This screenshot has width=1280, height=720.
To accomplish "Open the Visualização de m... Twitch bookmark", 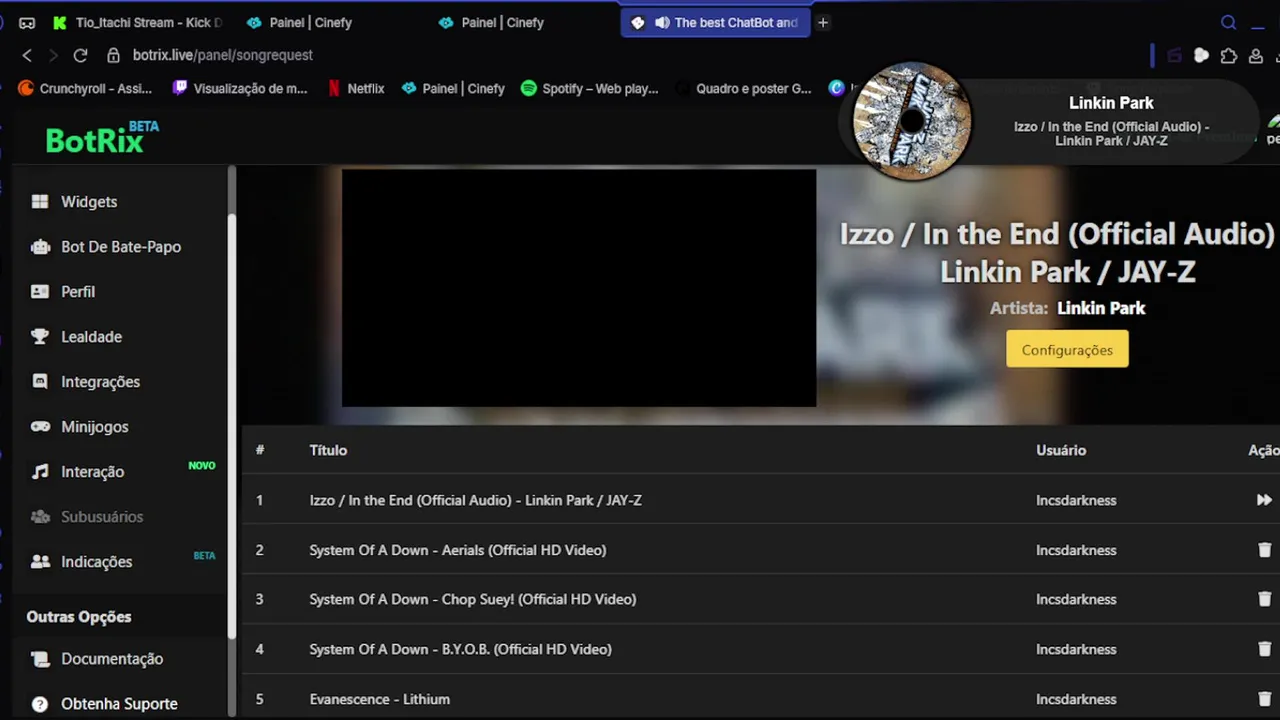I will (x=240, y=88).
